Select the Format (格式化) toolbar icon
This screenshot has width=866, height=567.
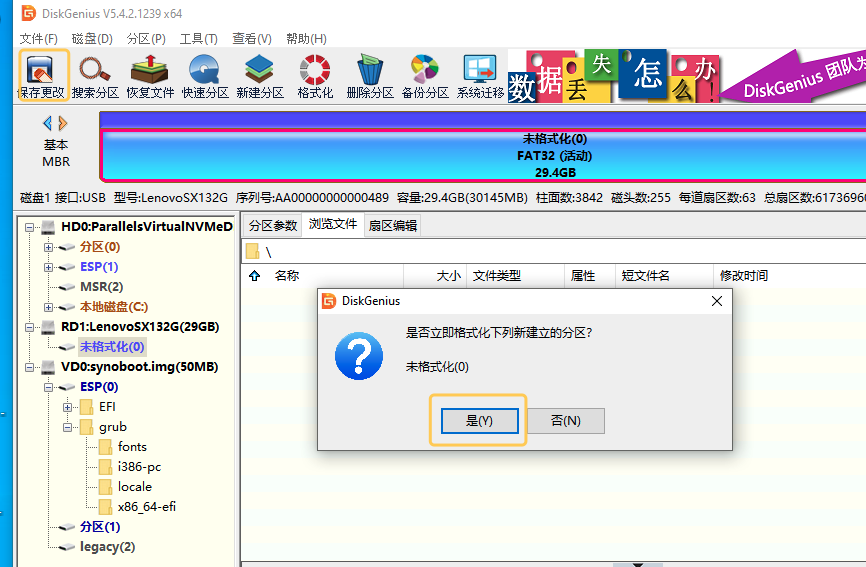tap(315, 76)
